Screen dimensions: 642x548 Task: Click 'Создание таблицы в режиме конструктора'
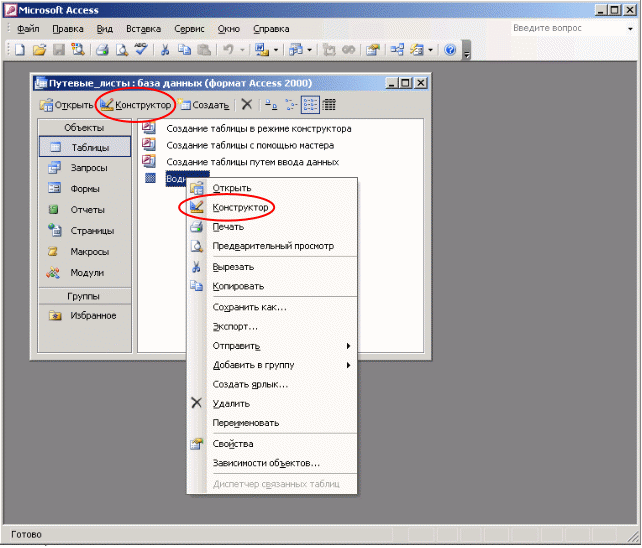tap(247, 129)
